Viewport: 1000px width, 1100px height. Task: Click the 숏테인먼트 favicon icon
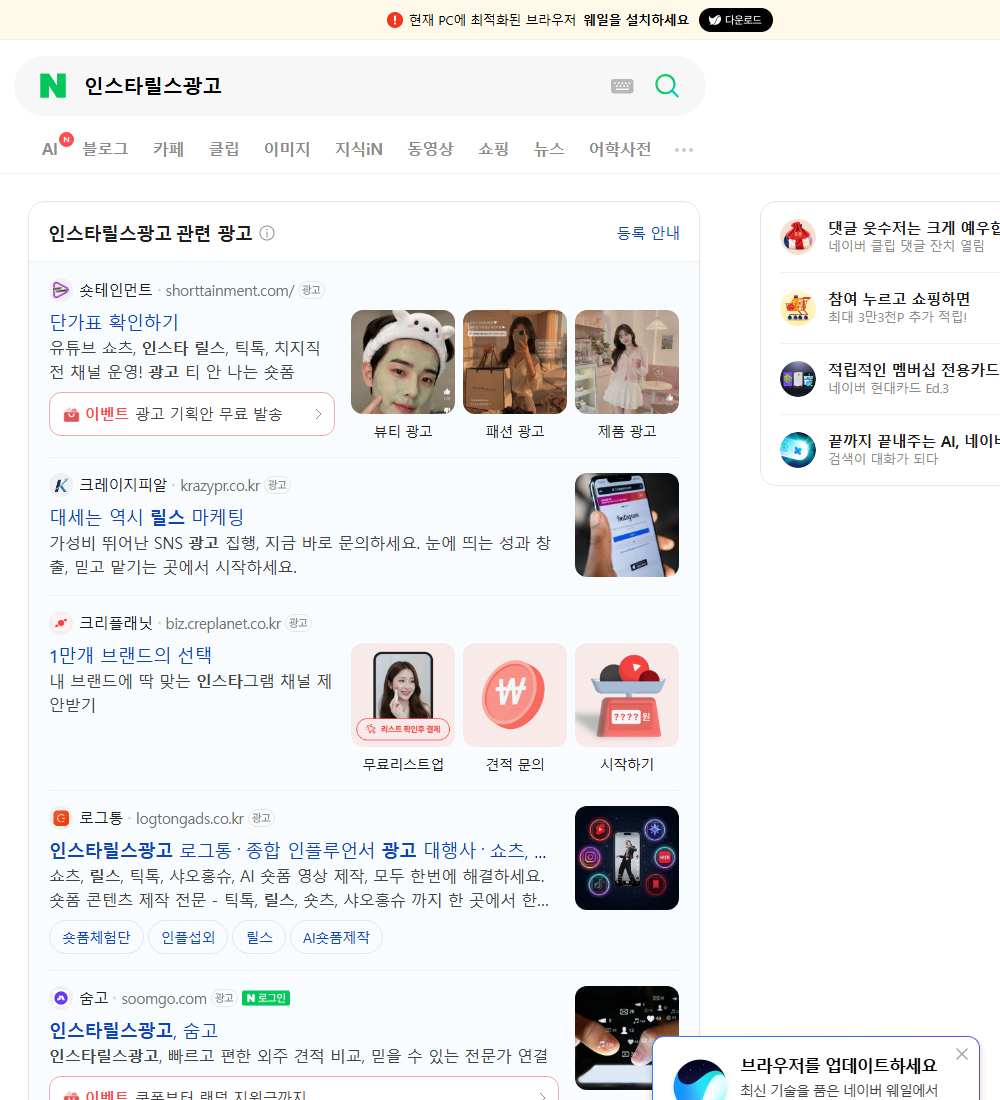61,290
